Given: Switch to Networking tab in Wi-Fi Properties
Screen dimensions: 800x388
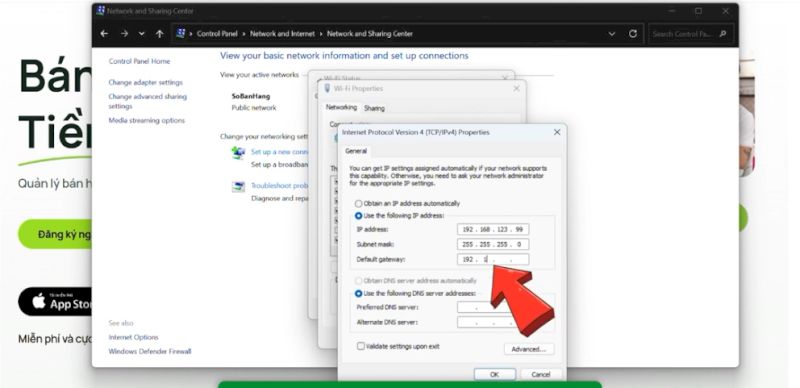Looking at the screenshot, I should point(341,108).
